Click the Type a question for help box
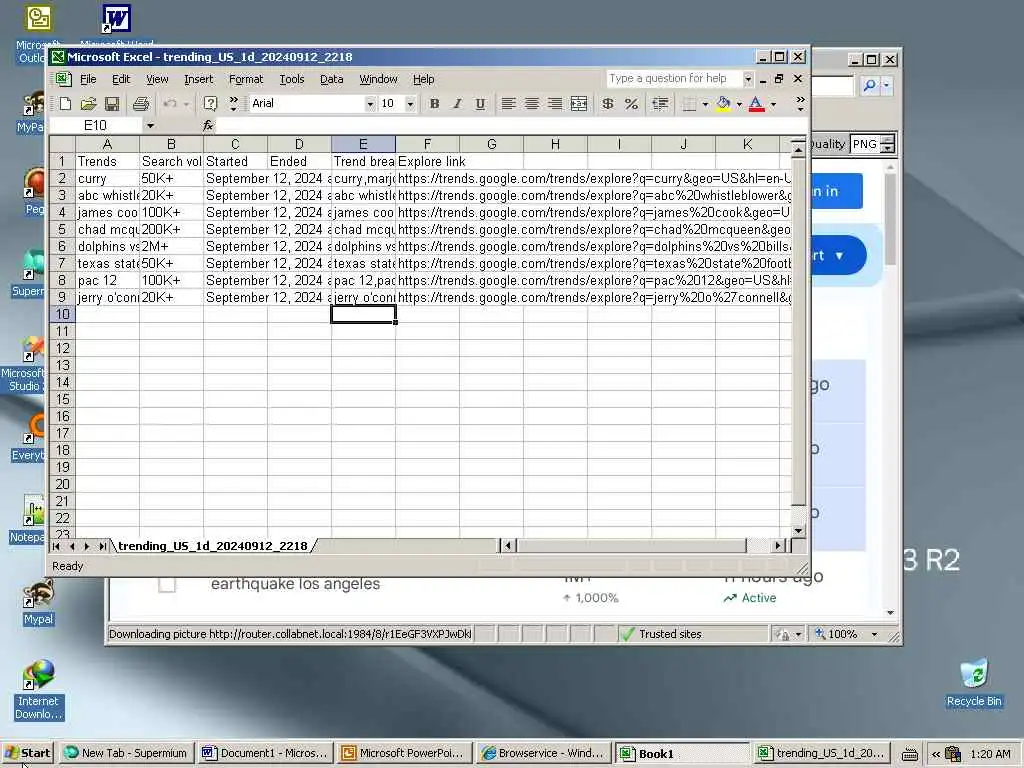 674,79
